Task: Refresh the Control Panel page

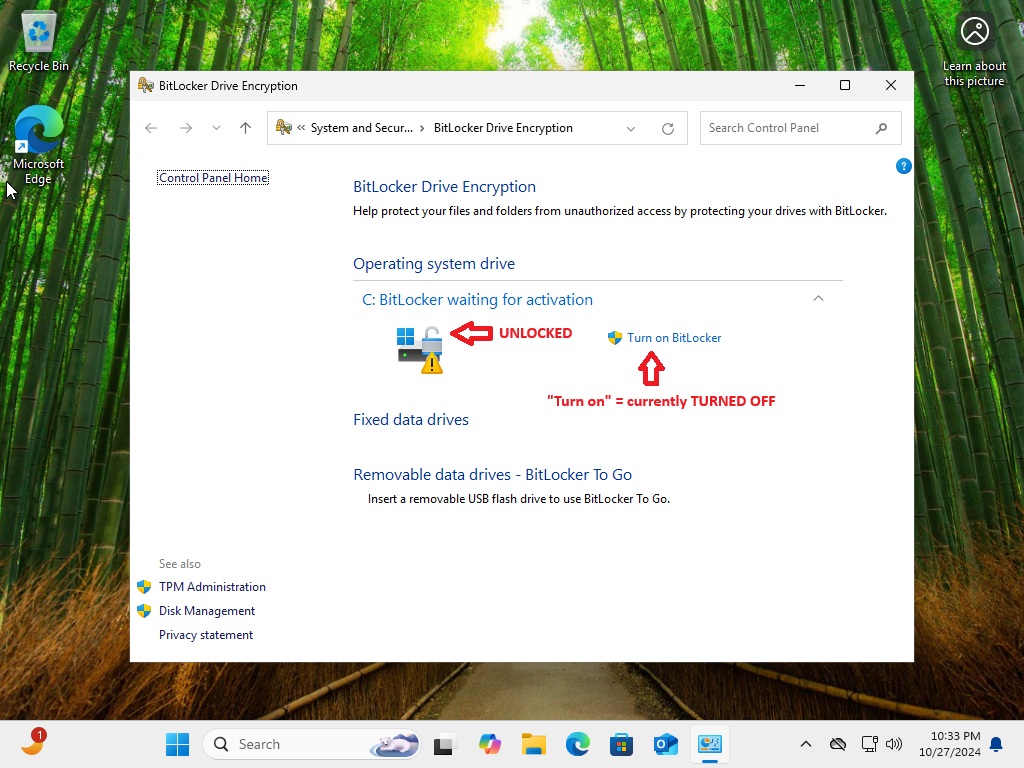Action: pos(668,128)
